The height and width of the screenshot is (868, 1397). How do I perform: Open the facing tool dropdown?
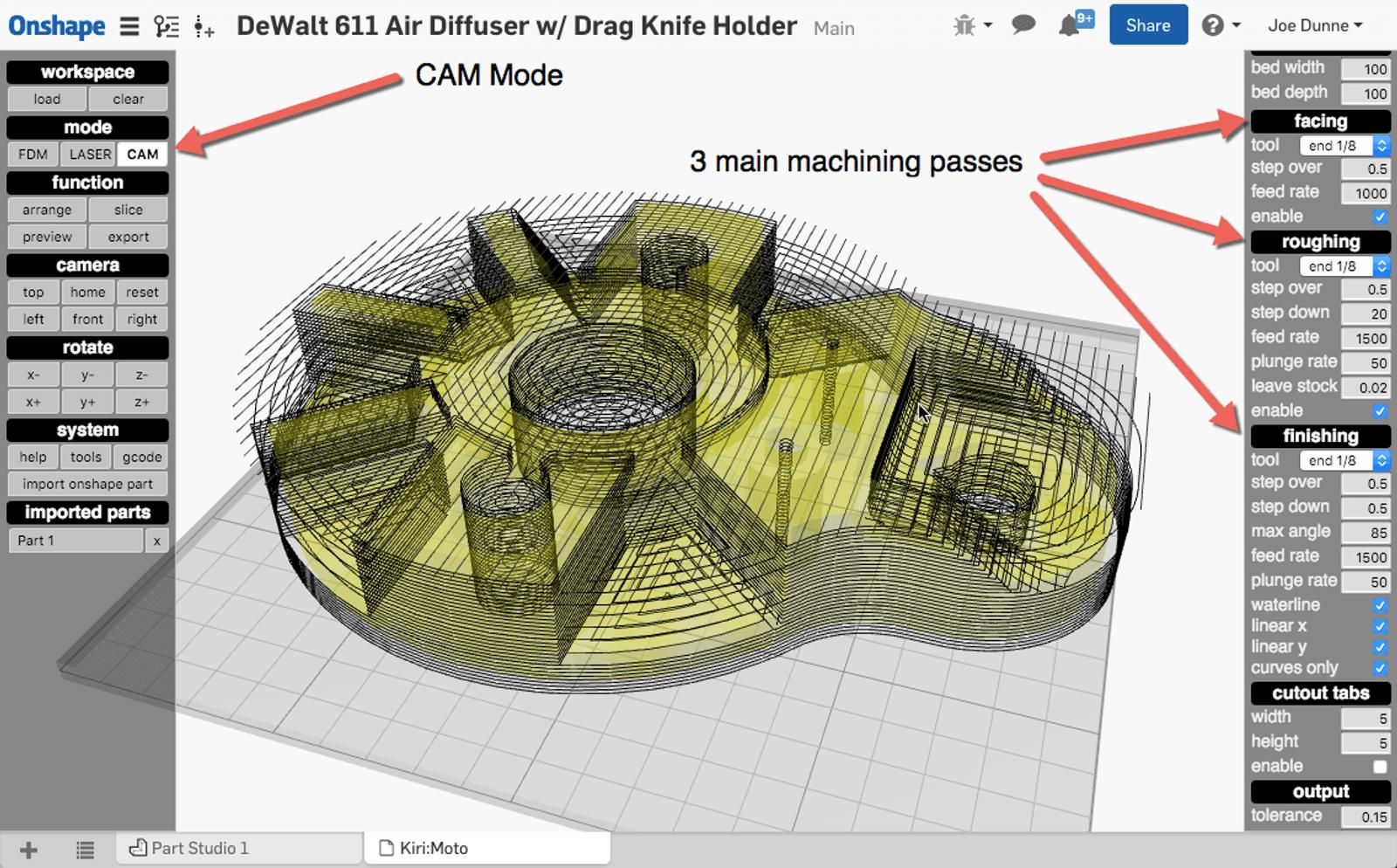[1344, 146]
